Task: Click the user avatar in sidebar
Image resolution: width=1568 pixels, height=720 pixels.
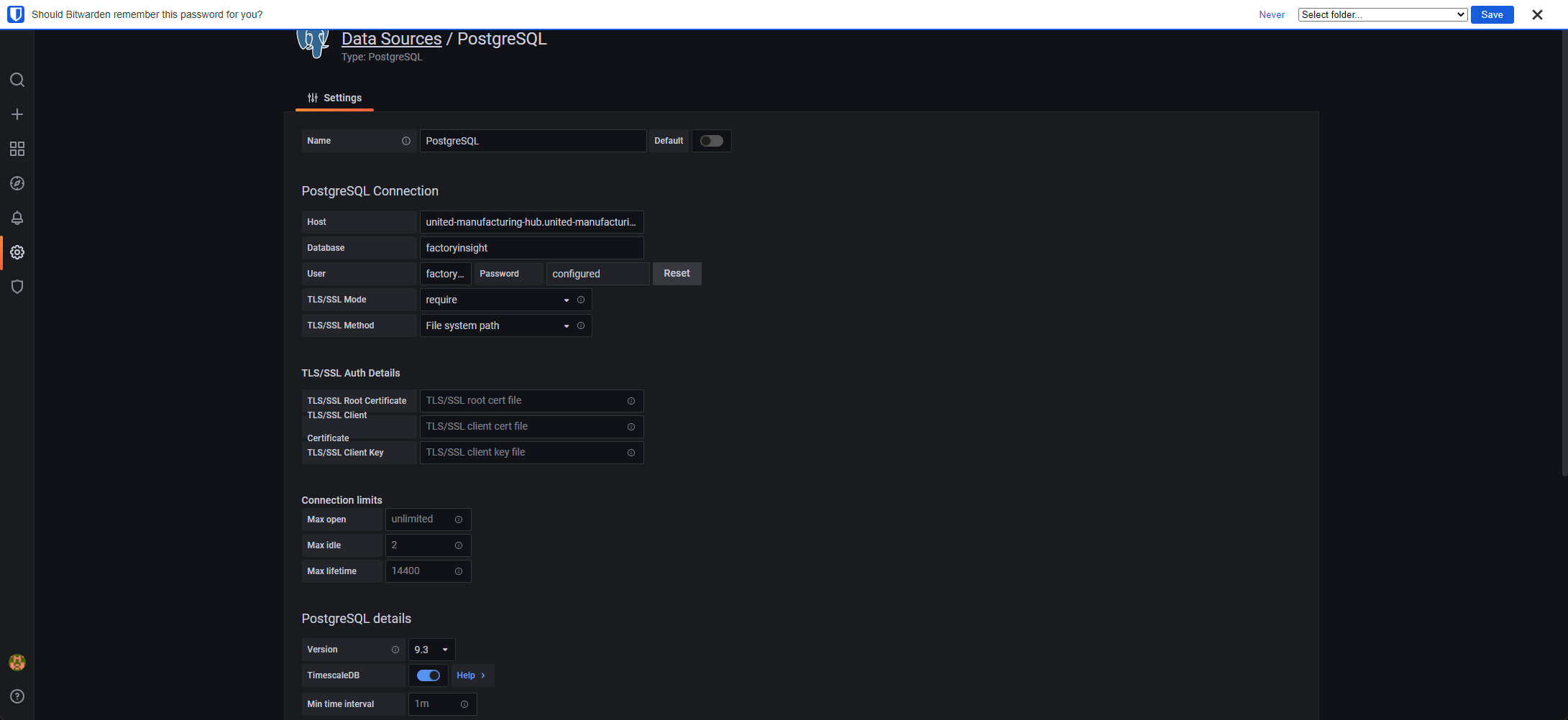Action: (x=17, y=663)
